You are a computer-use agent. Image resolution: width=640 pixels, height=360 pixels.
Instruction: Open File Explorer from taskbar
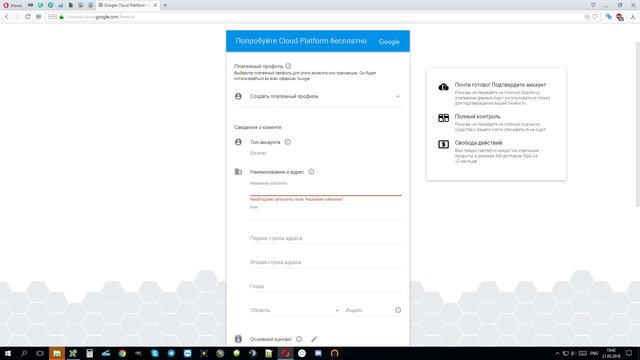(x=57, y=353)
